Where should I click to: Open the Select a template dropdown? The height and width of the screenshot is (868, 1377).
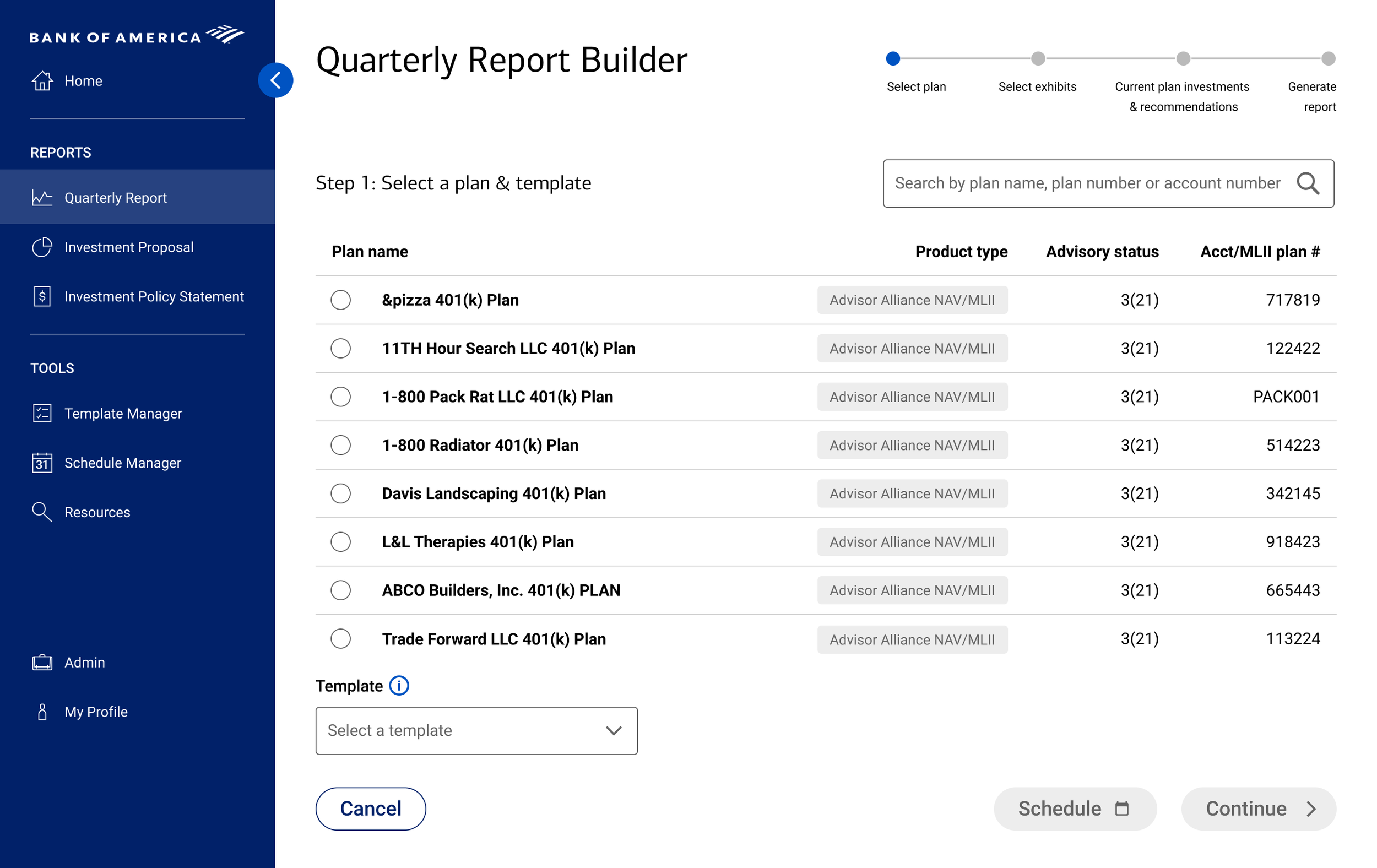[476, 731]
